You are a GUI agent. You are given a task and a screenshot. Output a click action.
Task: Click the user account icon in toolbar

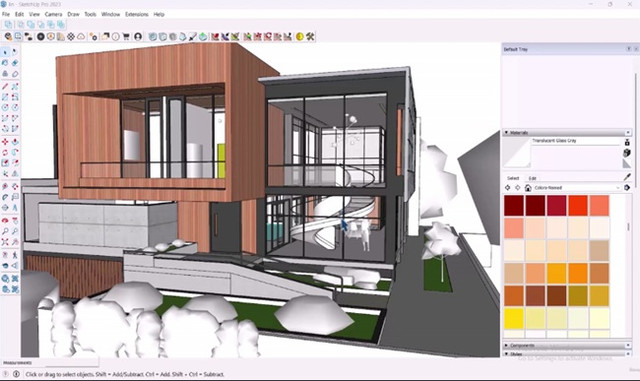click(x=138, y=37)
